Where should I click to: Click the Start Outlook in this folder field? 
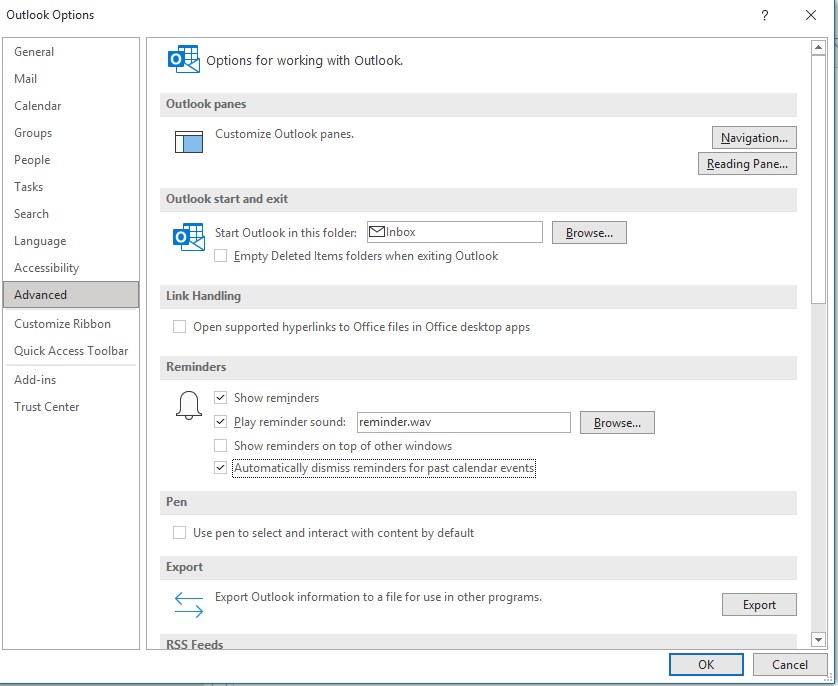pyautogui.click(x=455, y=232)
